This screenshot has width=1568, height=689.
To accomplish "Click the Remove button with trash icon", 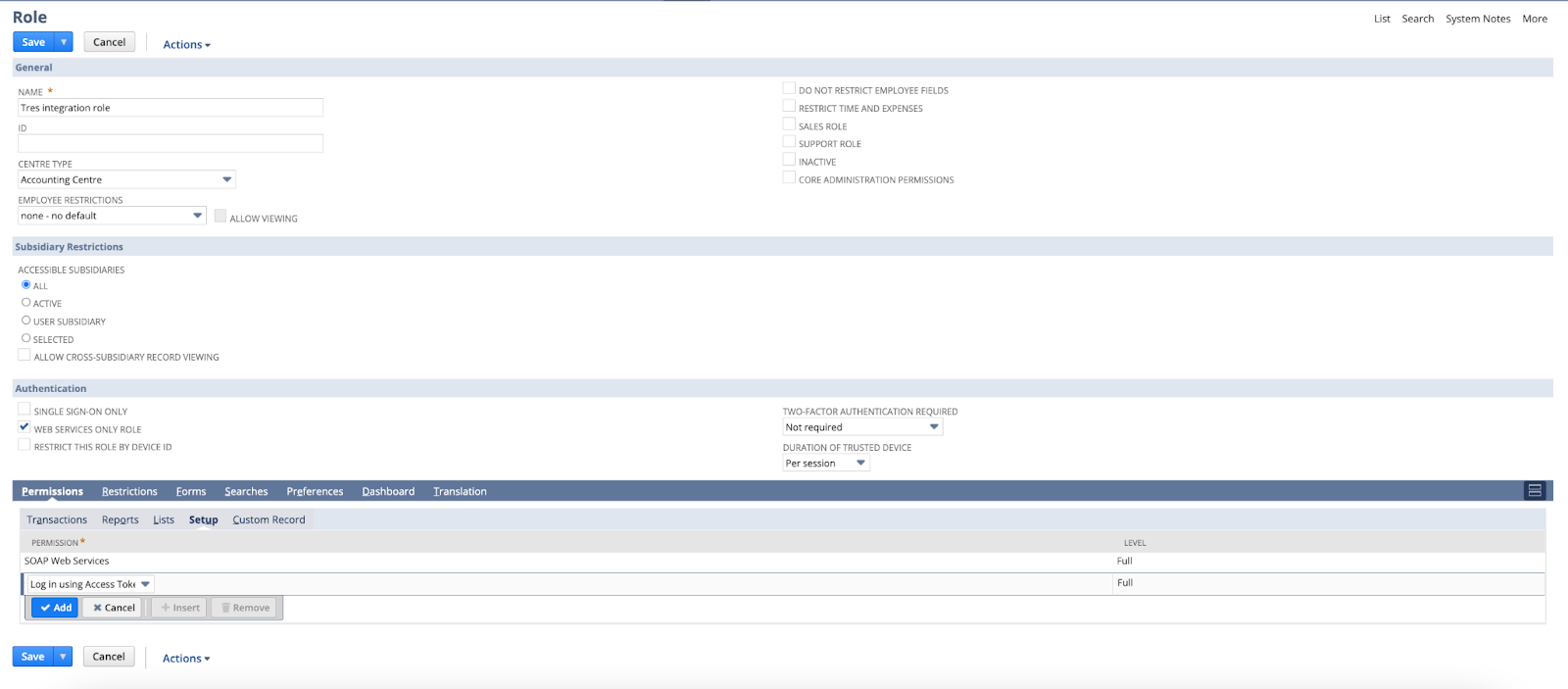I will (x=245, y=608).
